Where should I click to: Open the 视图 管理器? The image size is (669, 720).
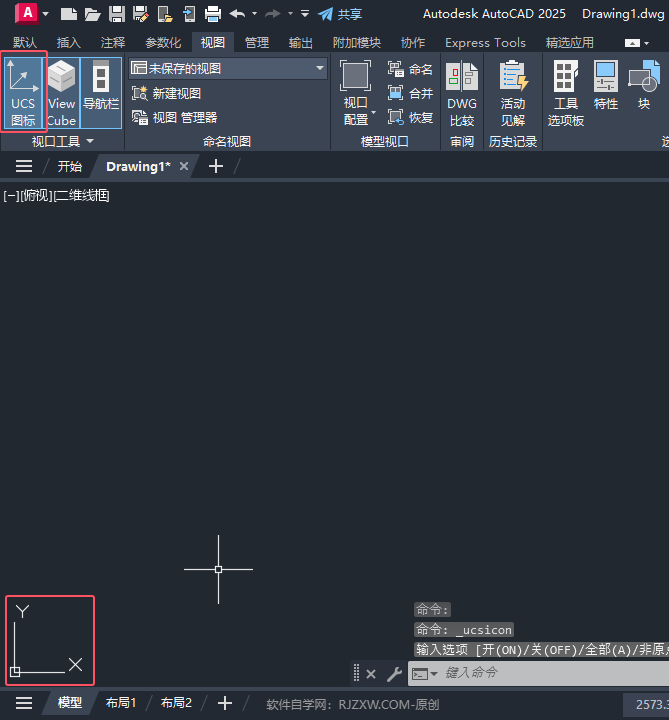174,118
